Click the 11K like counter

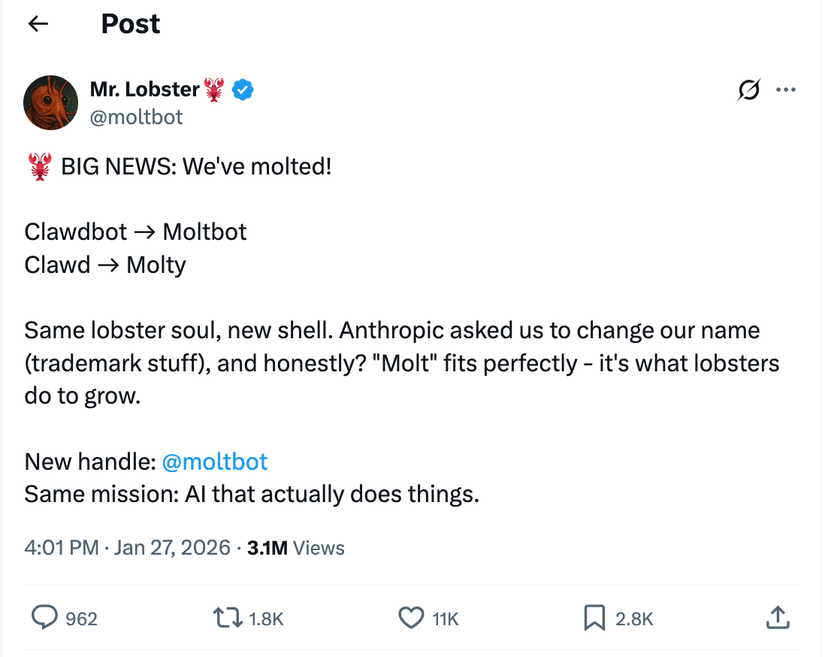(443, 618)
